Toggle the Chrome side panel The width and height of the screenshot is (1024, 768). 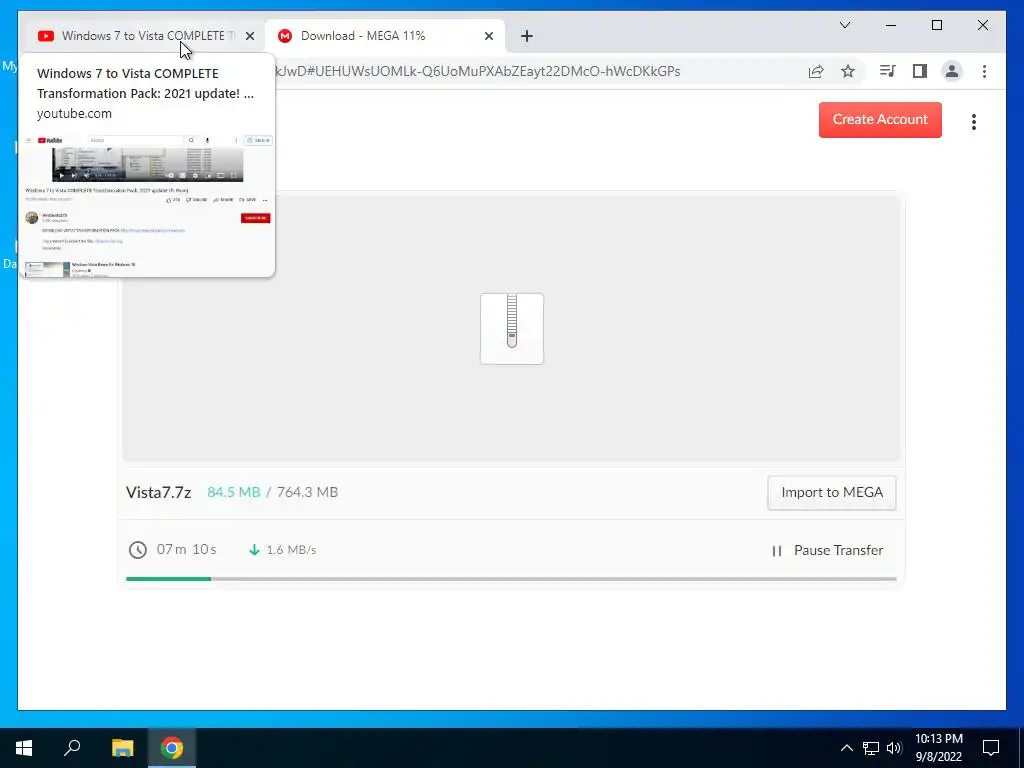920,71
